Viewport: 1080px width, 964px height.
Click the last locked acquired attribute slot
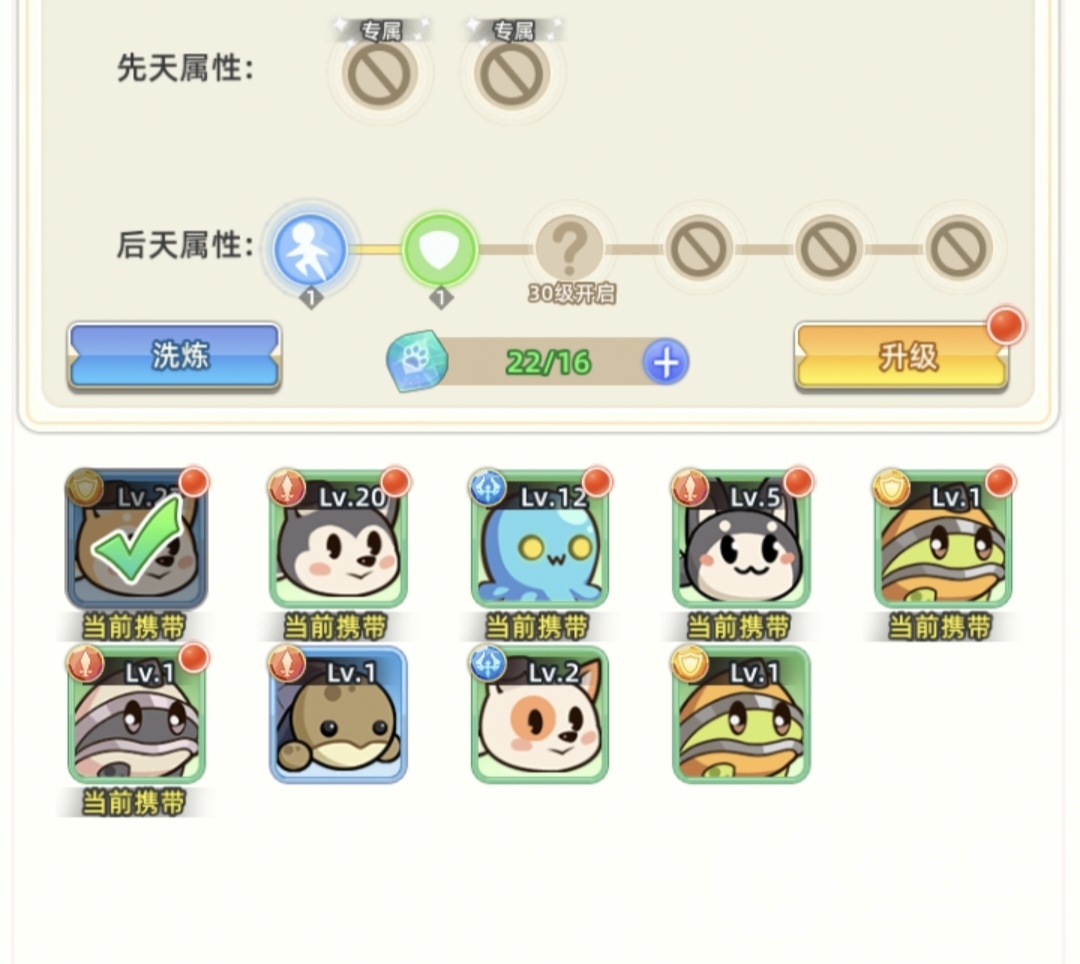pyautogui.click(x=959, y=248)
